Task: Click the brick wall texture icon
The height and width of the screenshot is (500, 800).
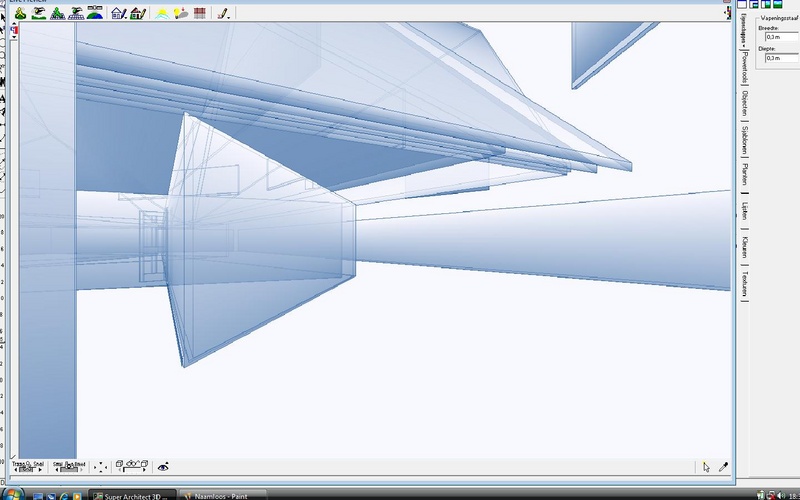Action: [199, 14]
